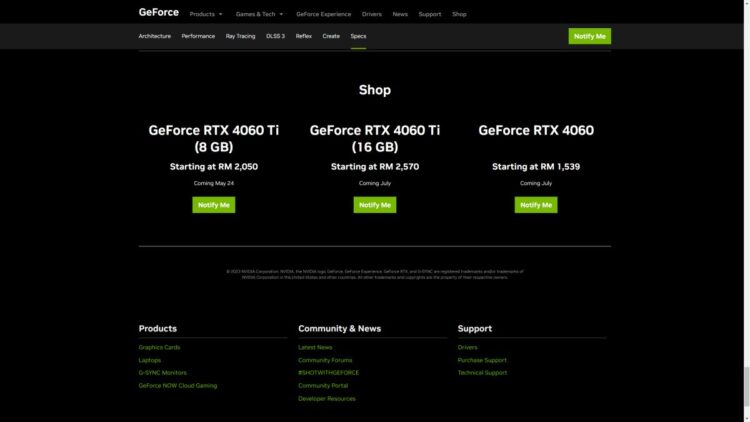Image resolution: width=750 pixels, height=422 pixels.
Task: Open Latest News footer link
Action: pos(315,347)
